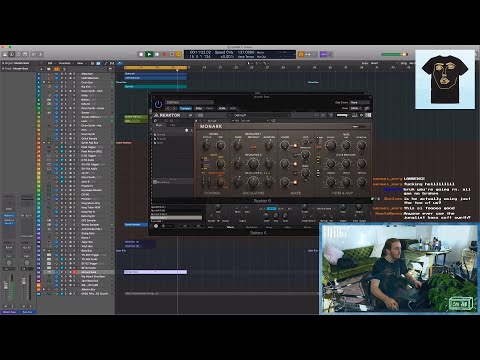Toggle the plugin window power button

pos(158,104)
